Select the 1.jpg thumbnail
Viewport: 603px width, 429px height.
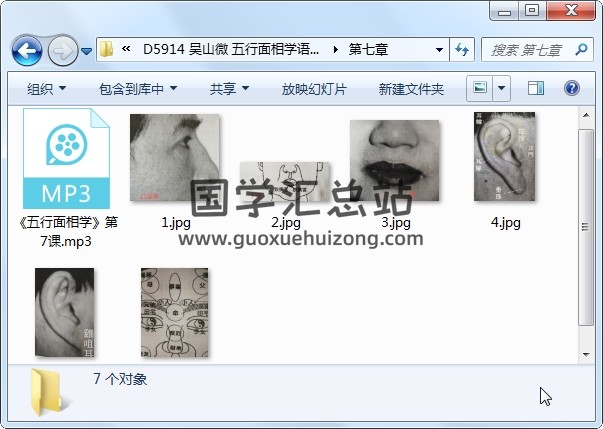point(175,157)
